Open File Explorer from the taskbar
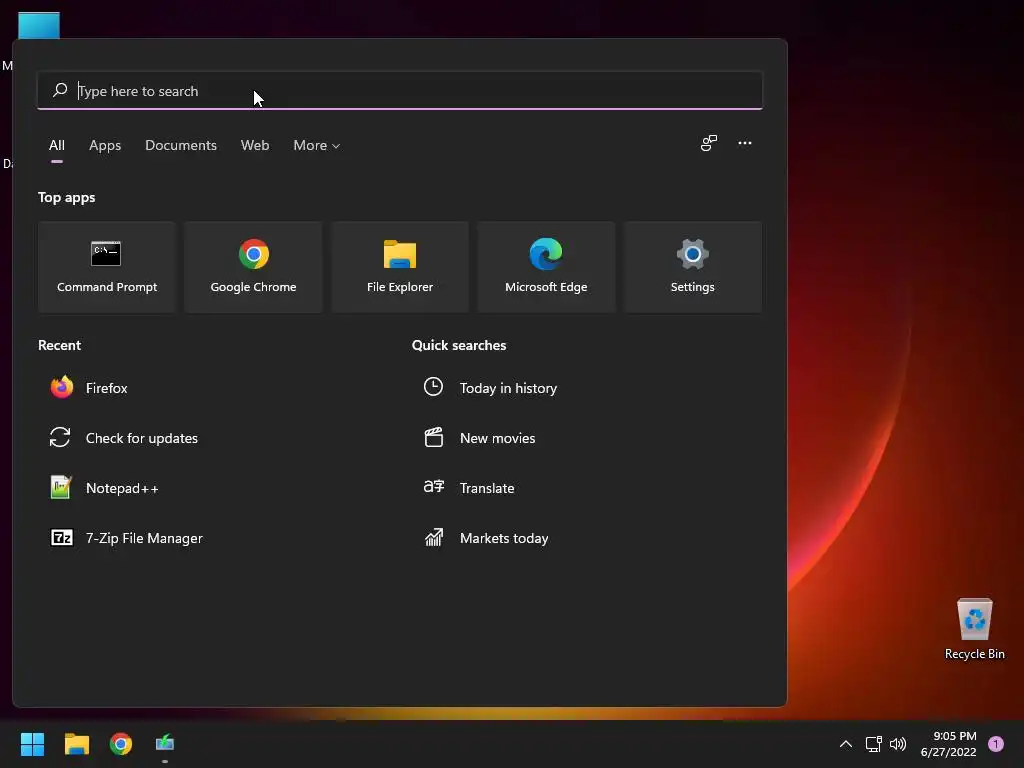Viewport: 1024px width, 768px height. [76, 744]
